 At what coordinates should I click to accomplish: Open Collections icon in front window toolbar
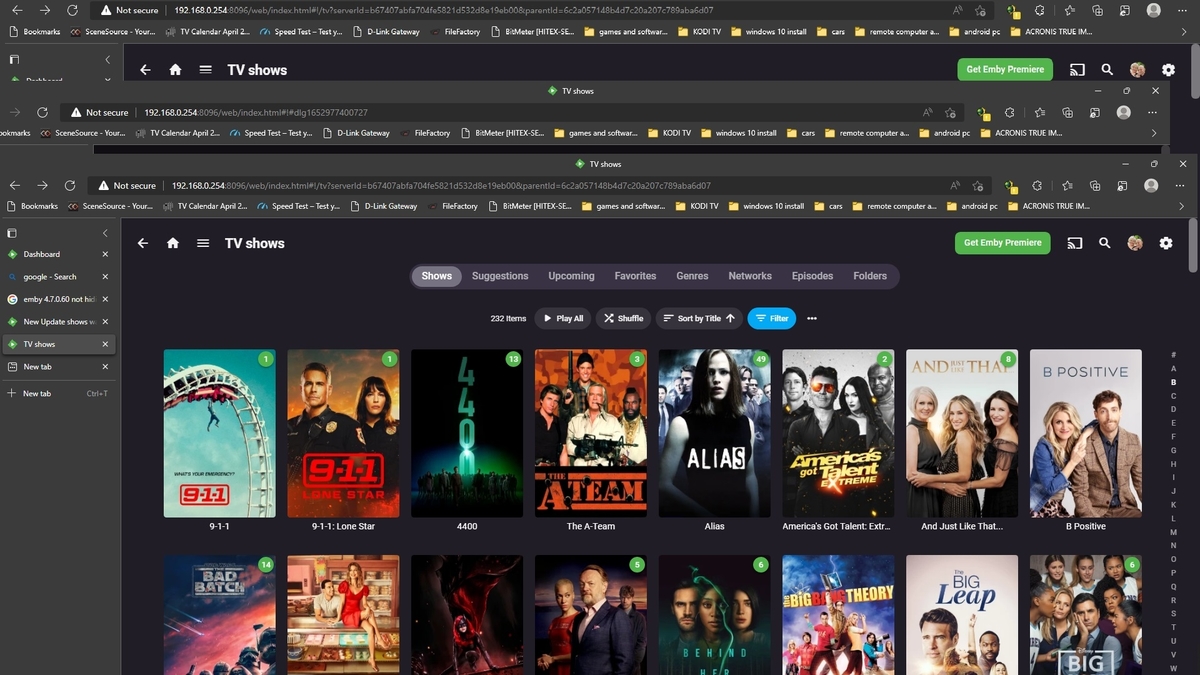[x=1095, y=185]
